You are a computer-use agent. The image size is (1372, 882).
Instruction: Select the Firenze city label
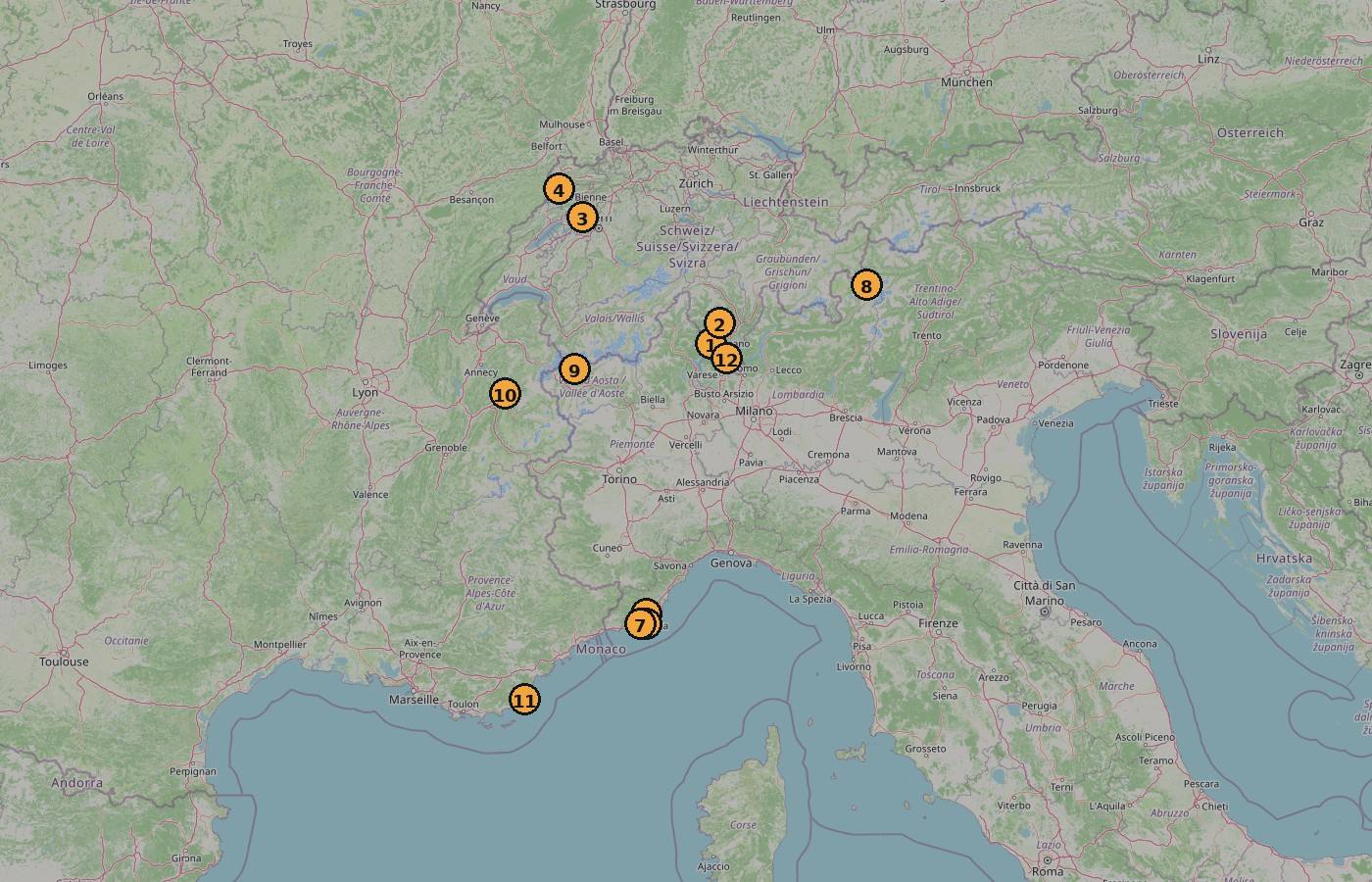coord(938,623)
